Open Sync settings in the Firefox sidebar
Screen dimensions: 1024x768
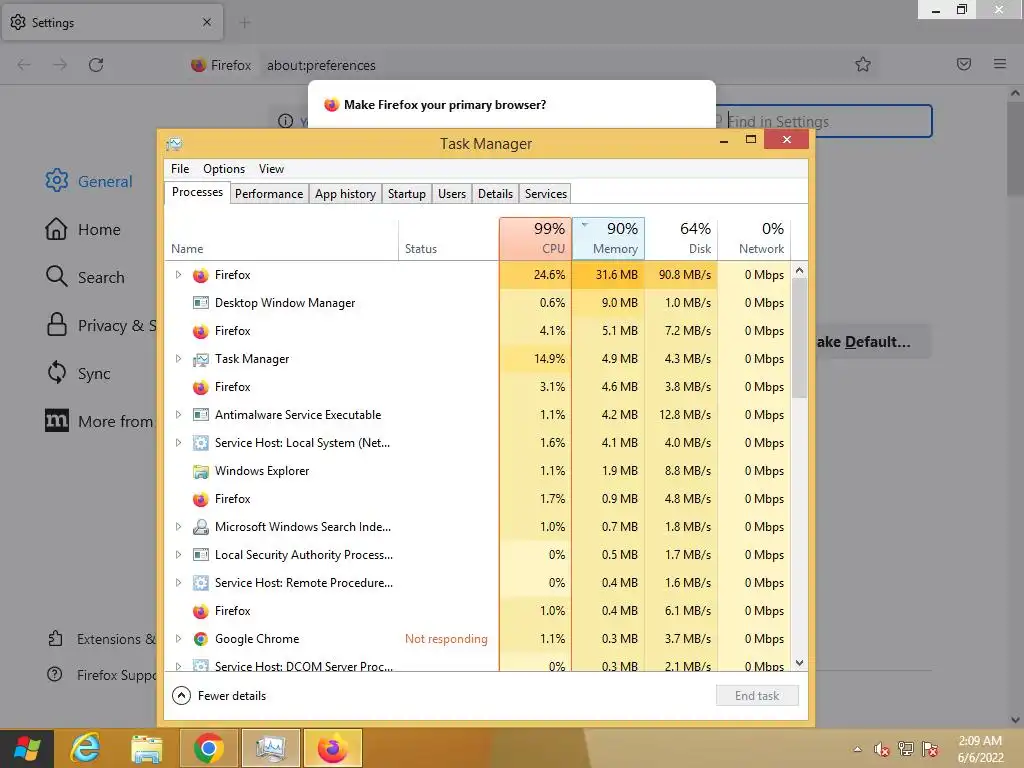pyautogui.click(x=78, y=373)
